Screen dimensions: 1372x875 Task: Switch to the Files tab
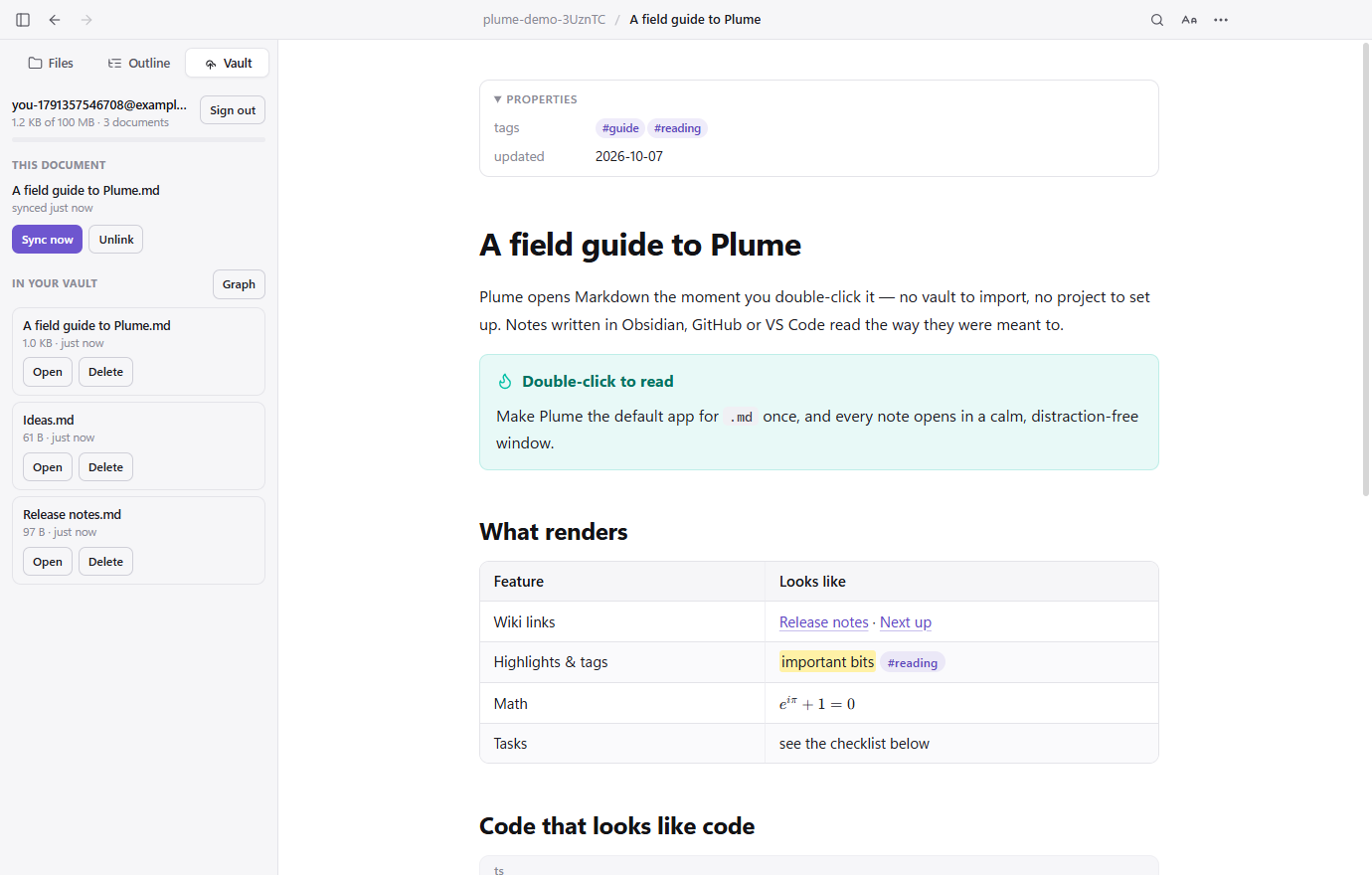(x=51, y=63)
